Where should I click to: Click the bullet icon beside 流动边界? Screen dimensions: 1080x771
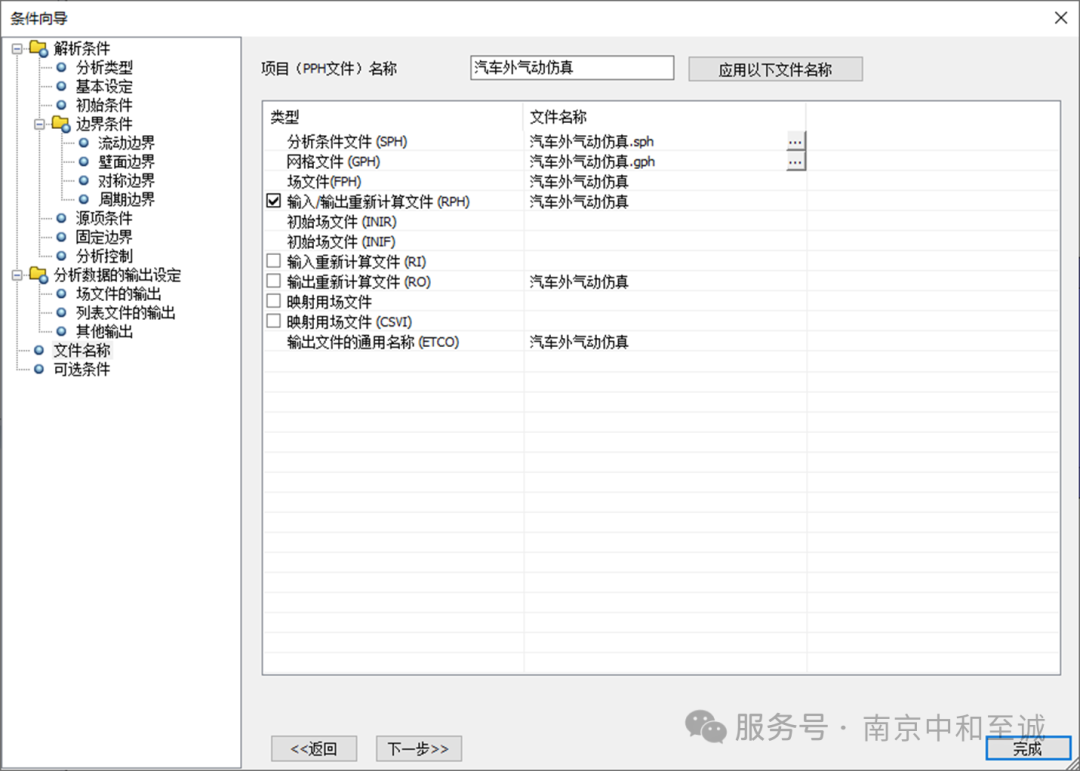(x=84, y=143)
